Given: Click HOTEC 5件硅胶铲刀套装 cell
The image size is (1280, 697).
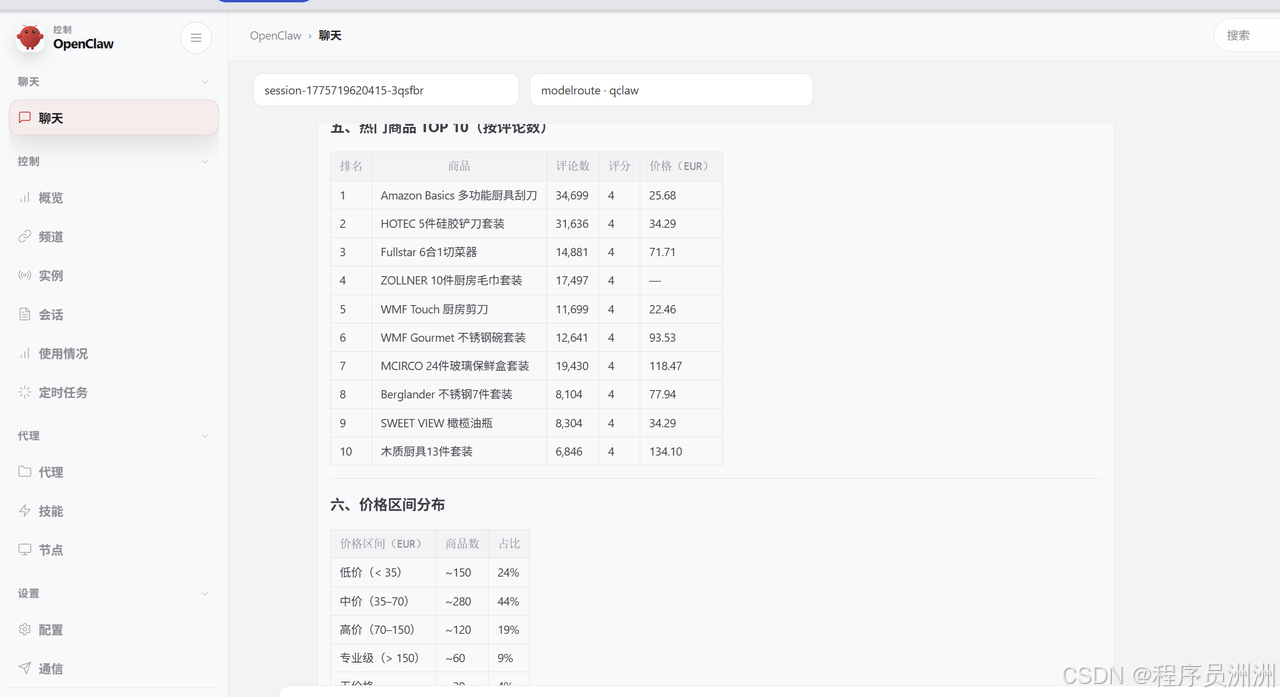Looking at the screenshot, I should coord(459,224).
